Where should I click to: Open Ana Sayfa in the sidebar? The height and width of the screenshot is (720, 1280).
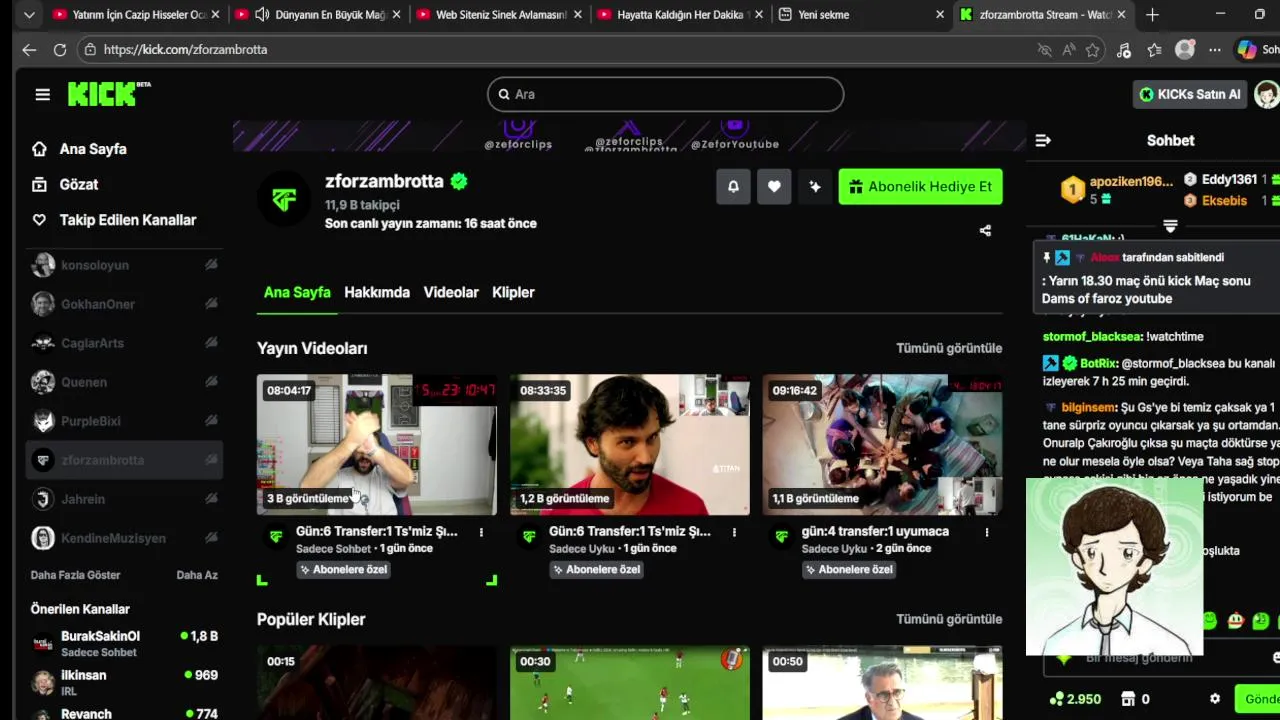click(x=93, y=149)
